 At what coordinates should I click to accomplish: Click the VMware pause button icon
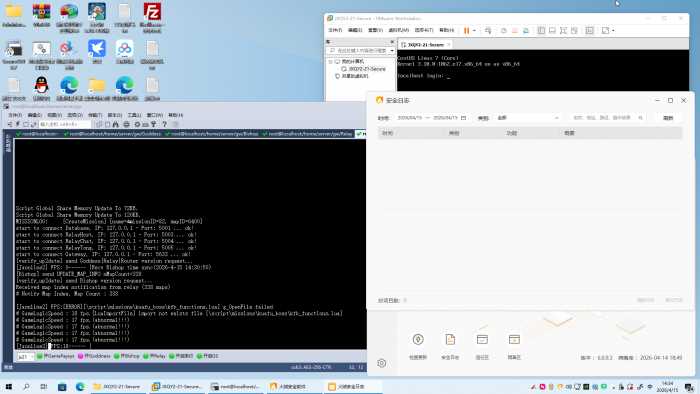tap(466, 30)
